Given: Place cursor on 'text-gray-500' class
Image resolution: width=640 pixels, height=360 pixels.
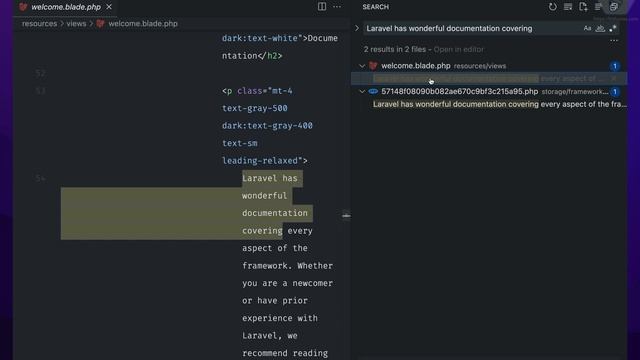Looking at the screenshot, I should (255, 108).
